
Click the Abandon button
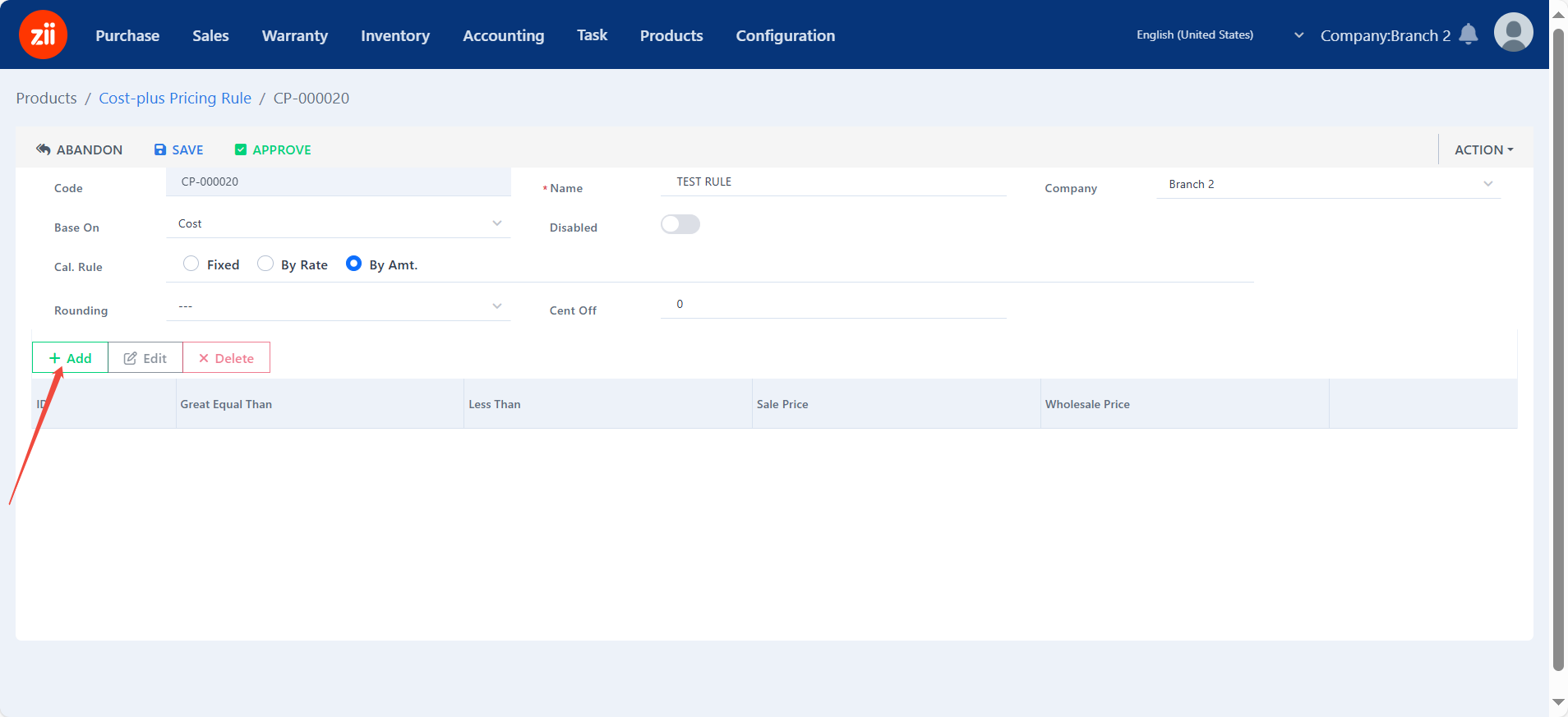pos(79,149)
